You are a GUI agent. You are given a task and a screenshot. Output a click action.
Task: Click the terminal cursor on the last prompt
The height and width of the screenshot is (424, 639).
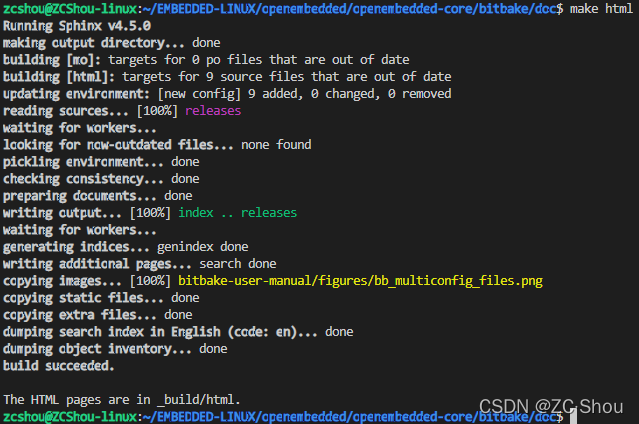pyautogui.click(x=573, y=417)
